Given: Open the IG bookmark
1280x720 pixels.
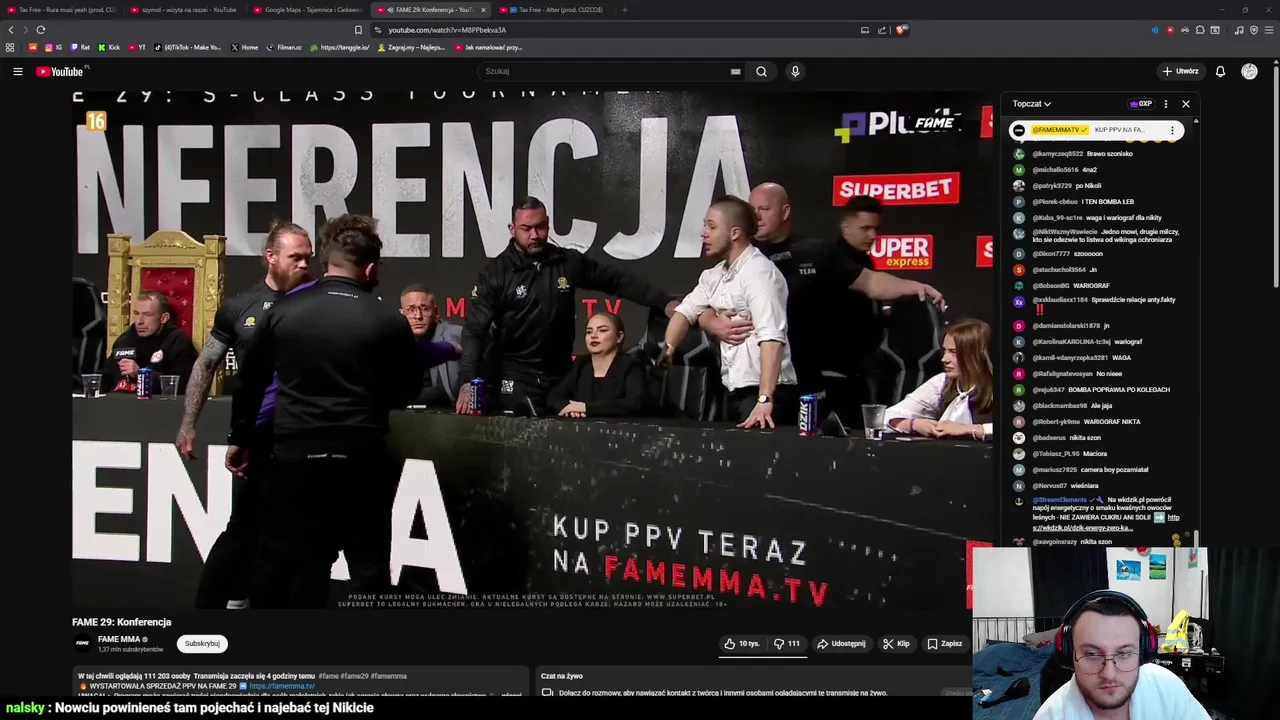Looking at the screenshot, I should (x=54, y=47).
